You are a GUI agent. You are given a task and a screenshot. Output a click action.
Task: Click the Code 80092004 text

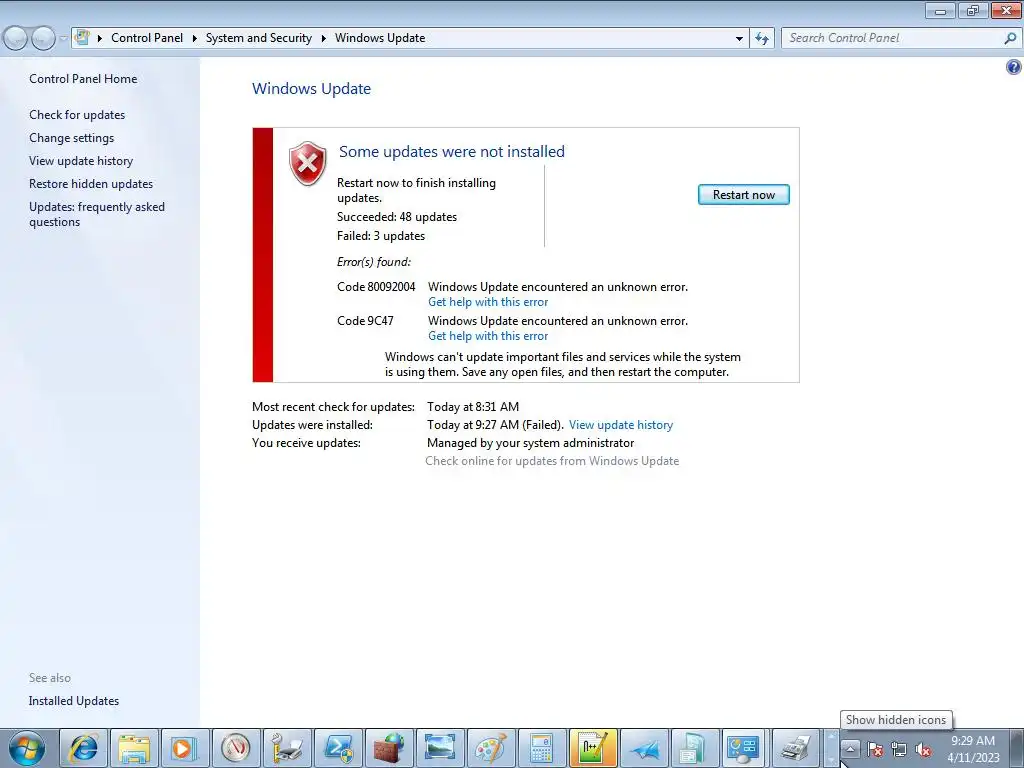coord(376,287)
